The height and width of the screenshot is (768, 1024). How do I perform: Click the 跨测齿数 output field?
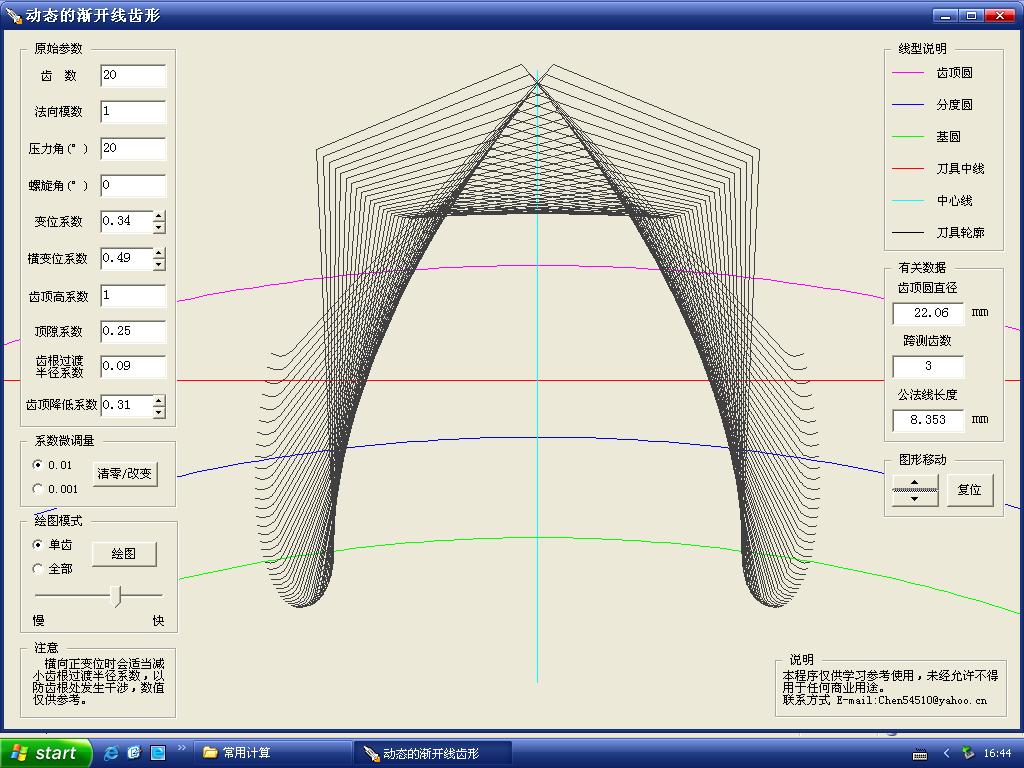click(928, 366)
